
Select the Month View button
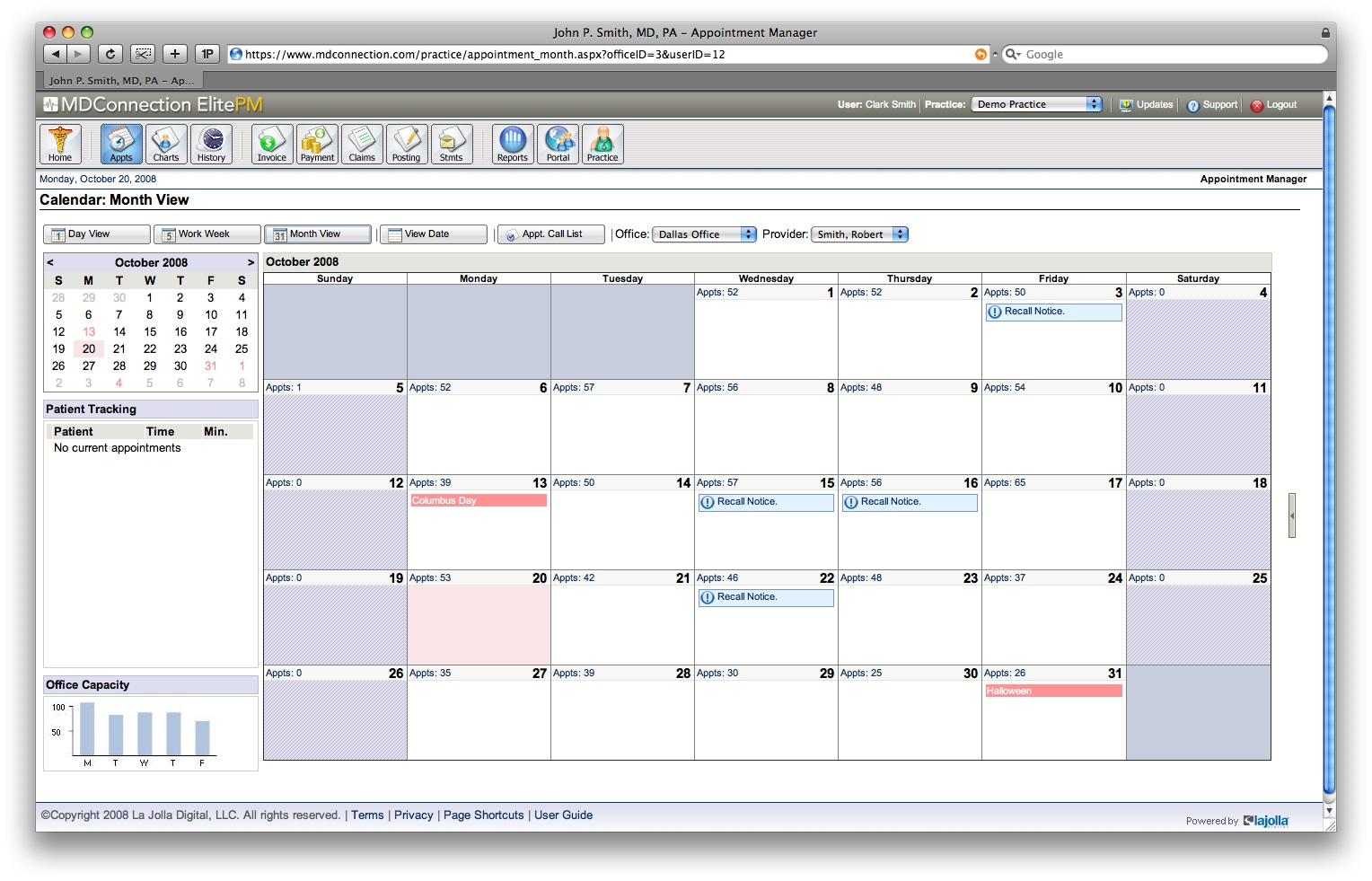[x=318, y=234]
